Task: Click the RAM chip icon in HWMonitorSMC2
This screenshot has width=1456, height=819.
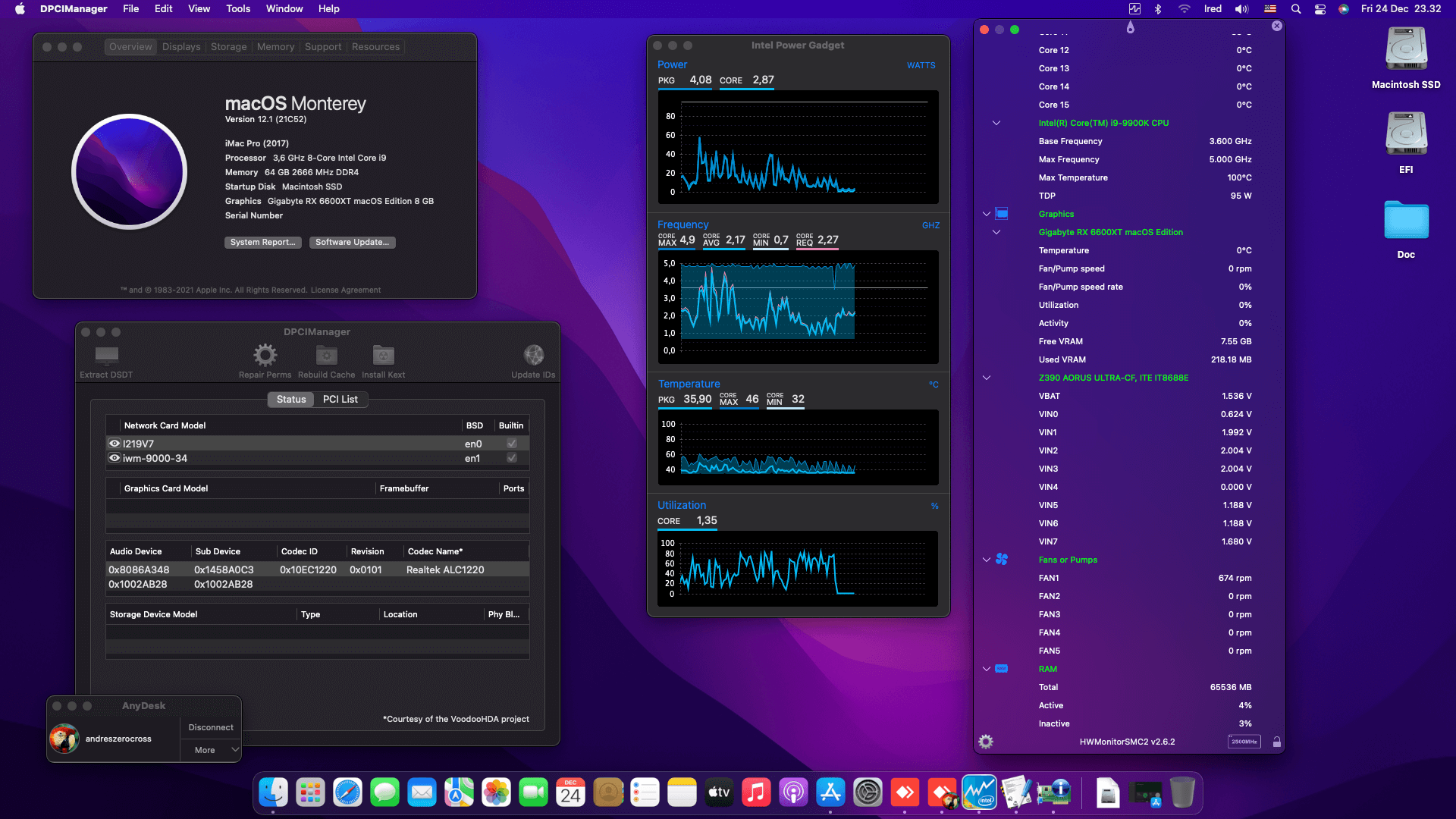Action: (1001, 669)
